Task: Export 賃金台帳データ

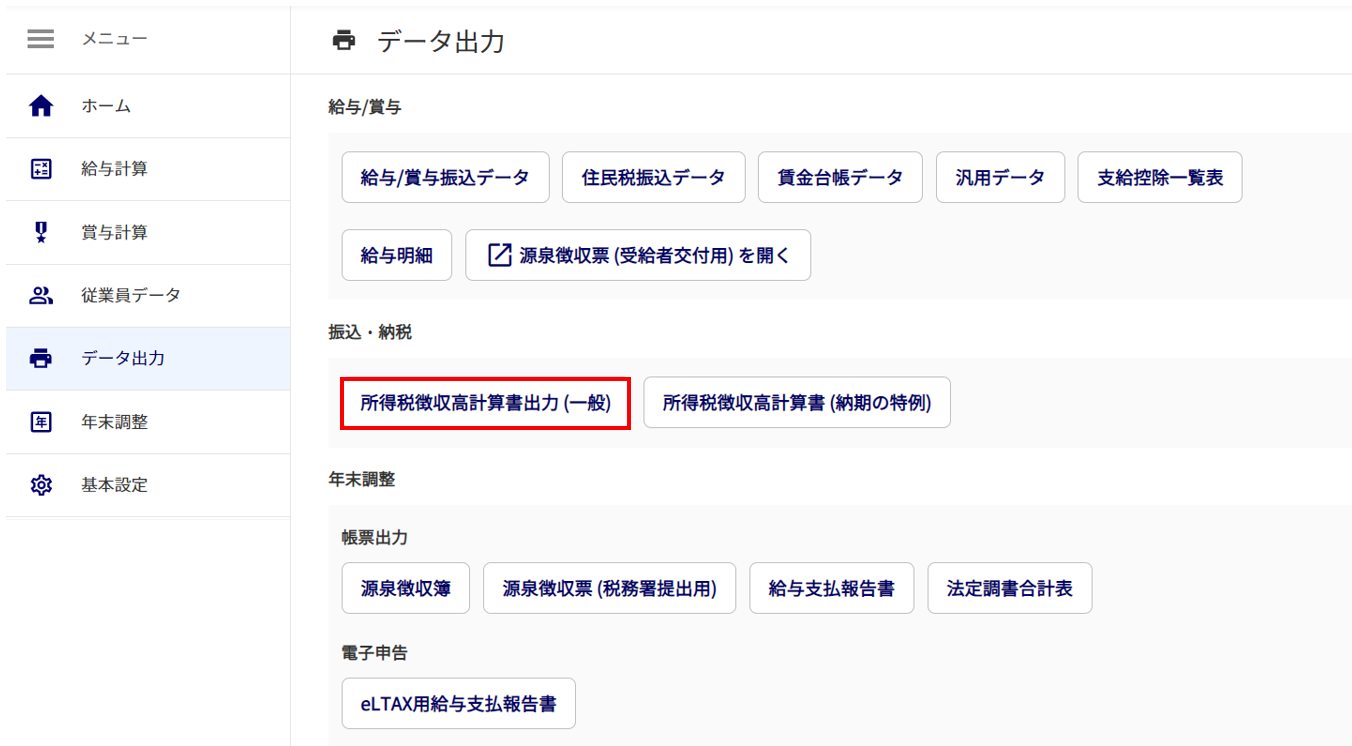Action: point(840,177)
